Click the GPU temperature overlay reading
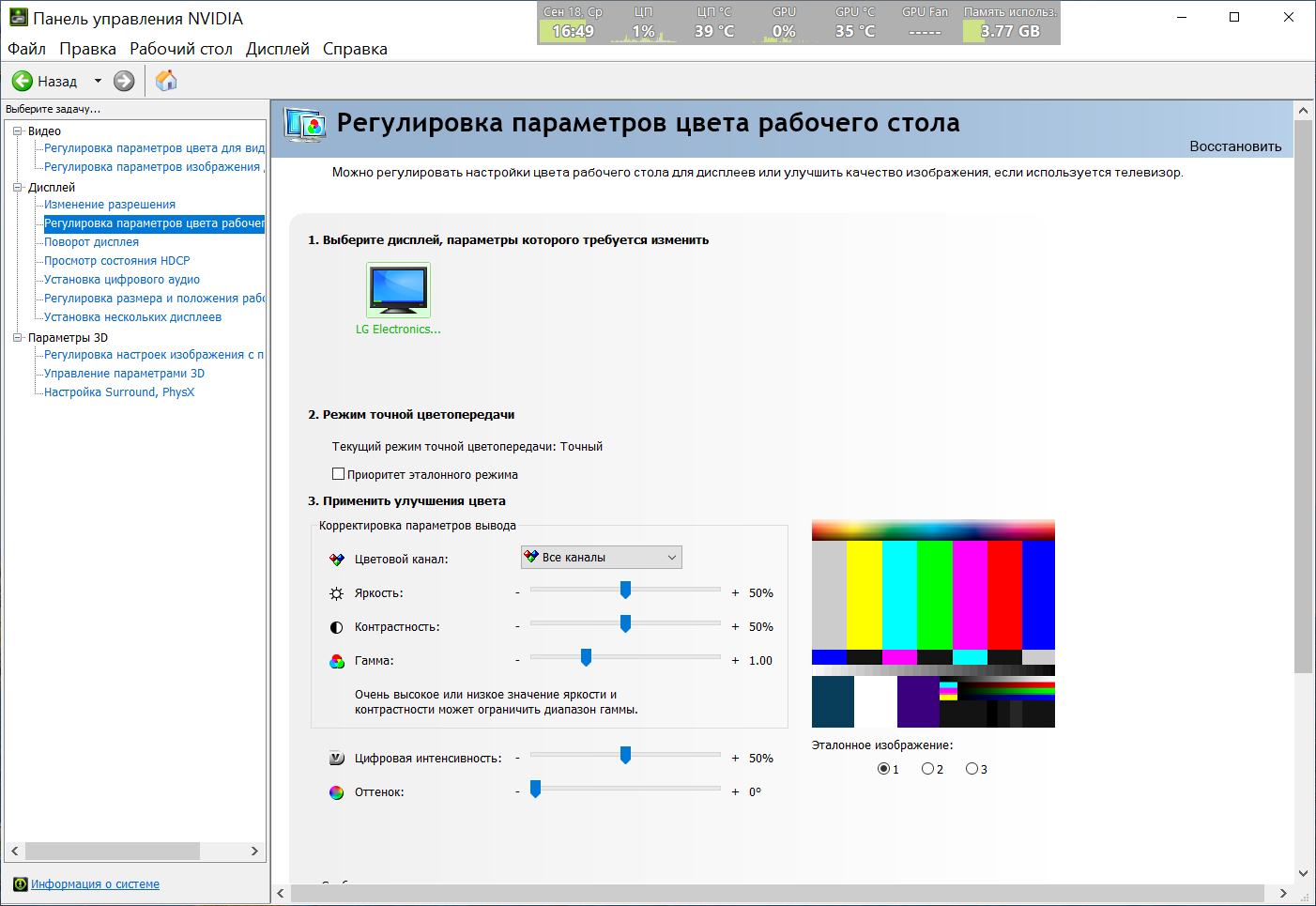Viewport: 1316px width, 906px height. tap(855, 31)
